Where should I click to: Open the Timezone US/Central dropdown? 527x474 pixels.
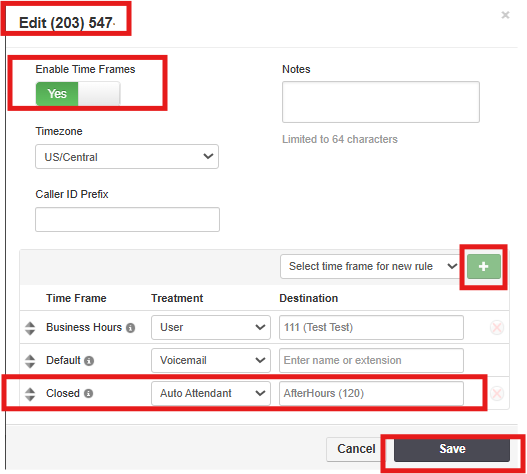tap(127, 157)
